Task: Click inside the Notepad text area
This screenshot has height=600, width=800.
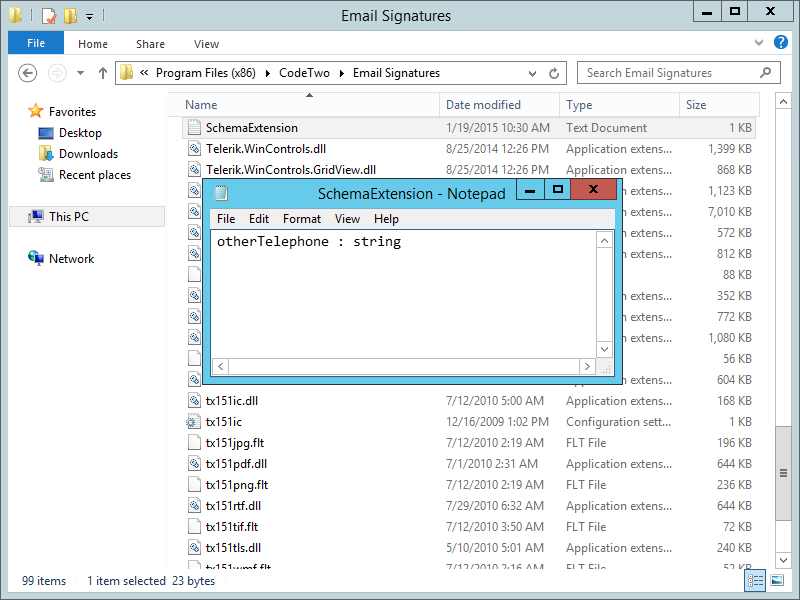Action: [x=404, y=294]
